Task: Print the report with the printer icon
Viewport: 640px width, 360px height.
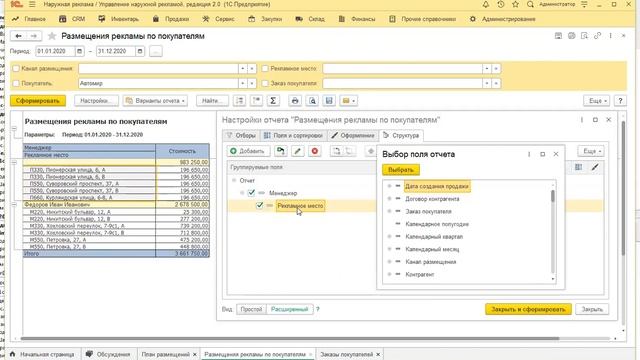Action: (295, 100)
